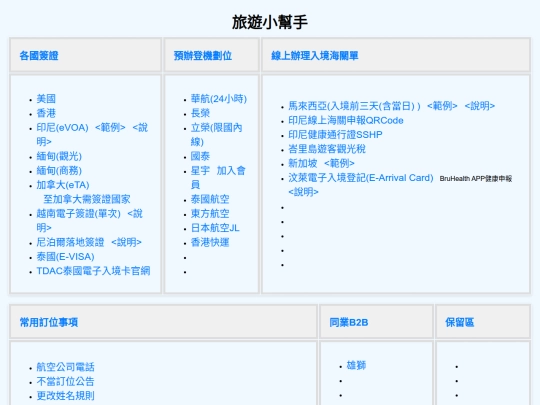Open the 印尼健康通行證SSHP link
Viewport: 540px width, 405px height.
pyautogui.click(x=335, y=135)
